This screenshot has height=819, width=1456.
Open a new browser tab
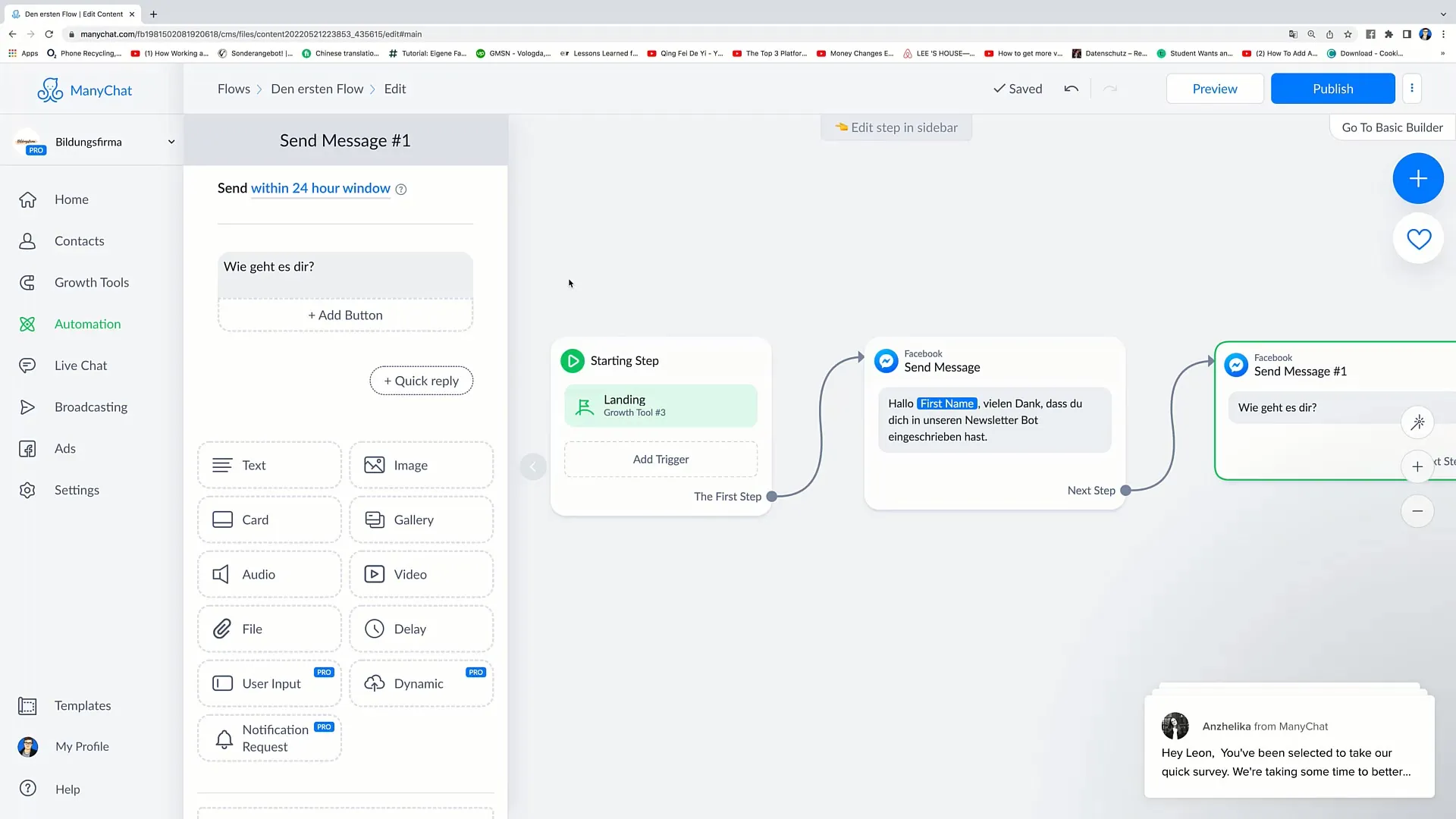[153, 14]
